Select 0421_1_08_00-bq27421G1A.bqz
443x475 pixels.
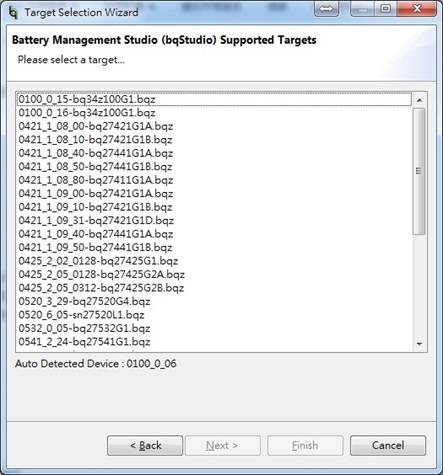coord(214,126)
